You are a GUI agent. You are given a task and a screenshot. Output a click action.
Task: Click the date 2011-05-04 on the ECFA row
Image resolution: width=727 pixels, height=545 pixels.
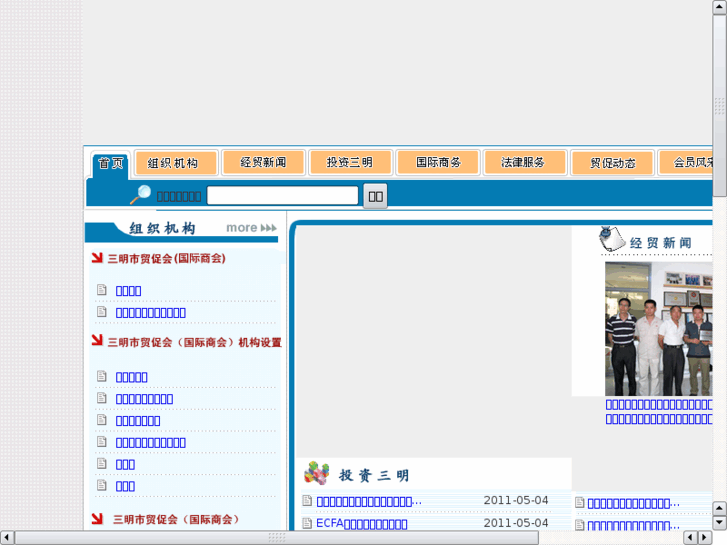pos(516,523)
